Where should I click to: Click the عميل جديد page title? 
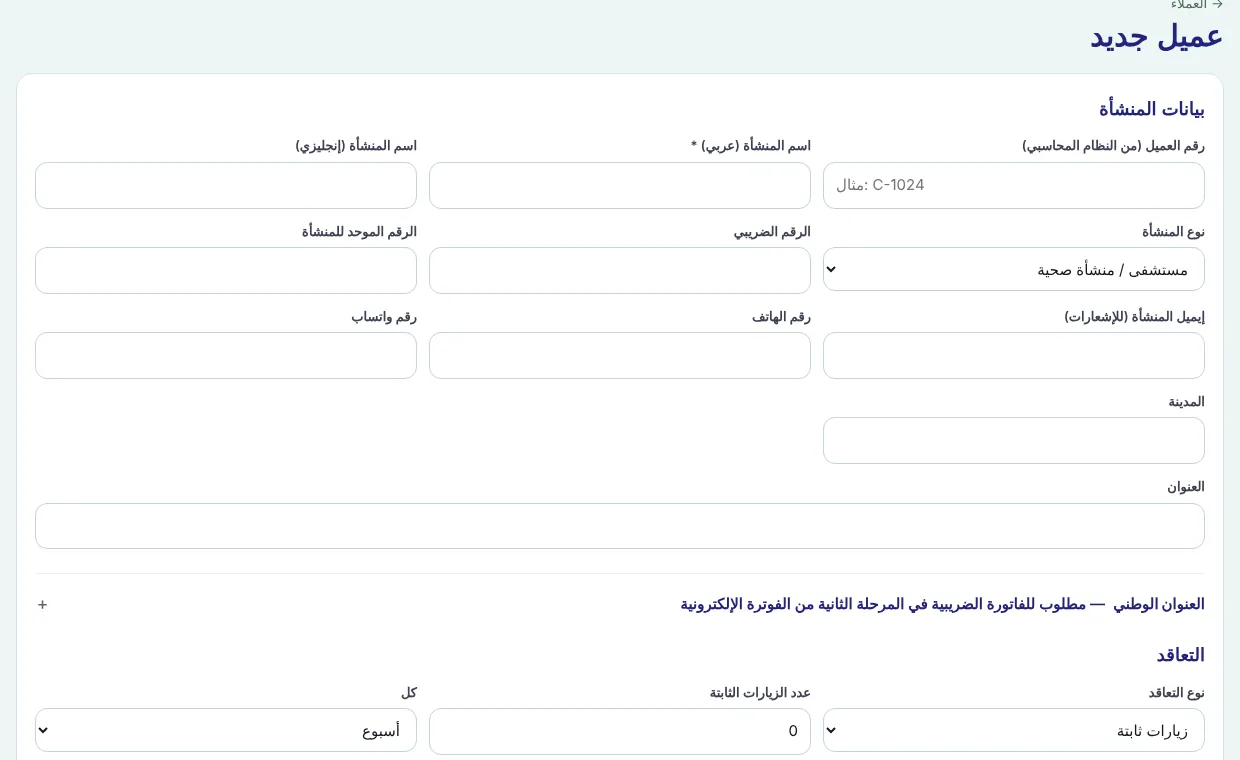(x=1156, y=36)
